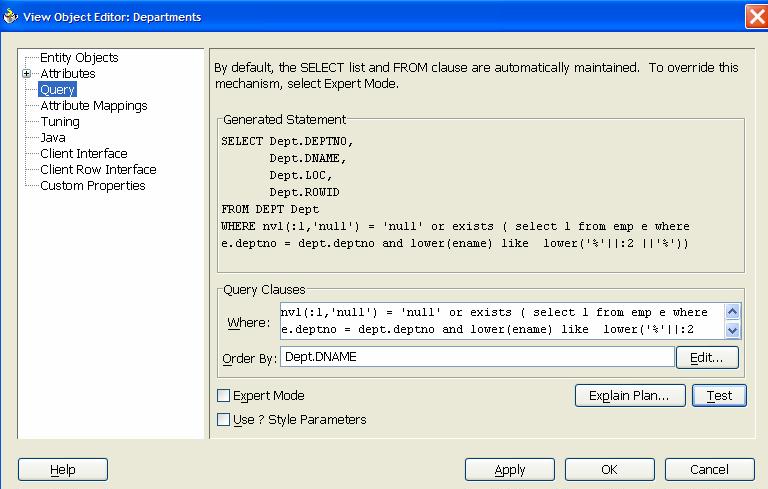Open Client Row Interface settings
This screenshot has width=768, height=489.
(98, 170)
